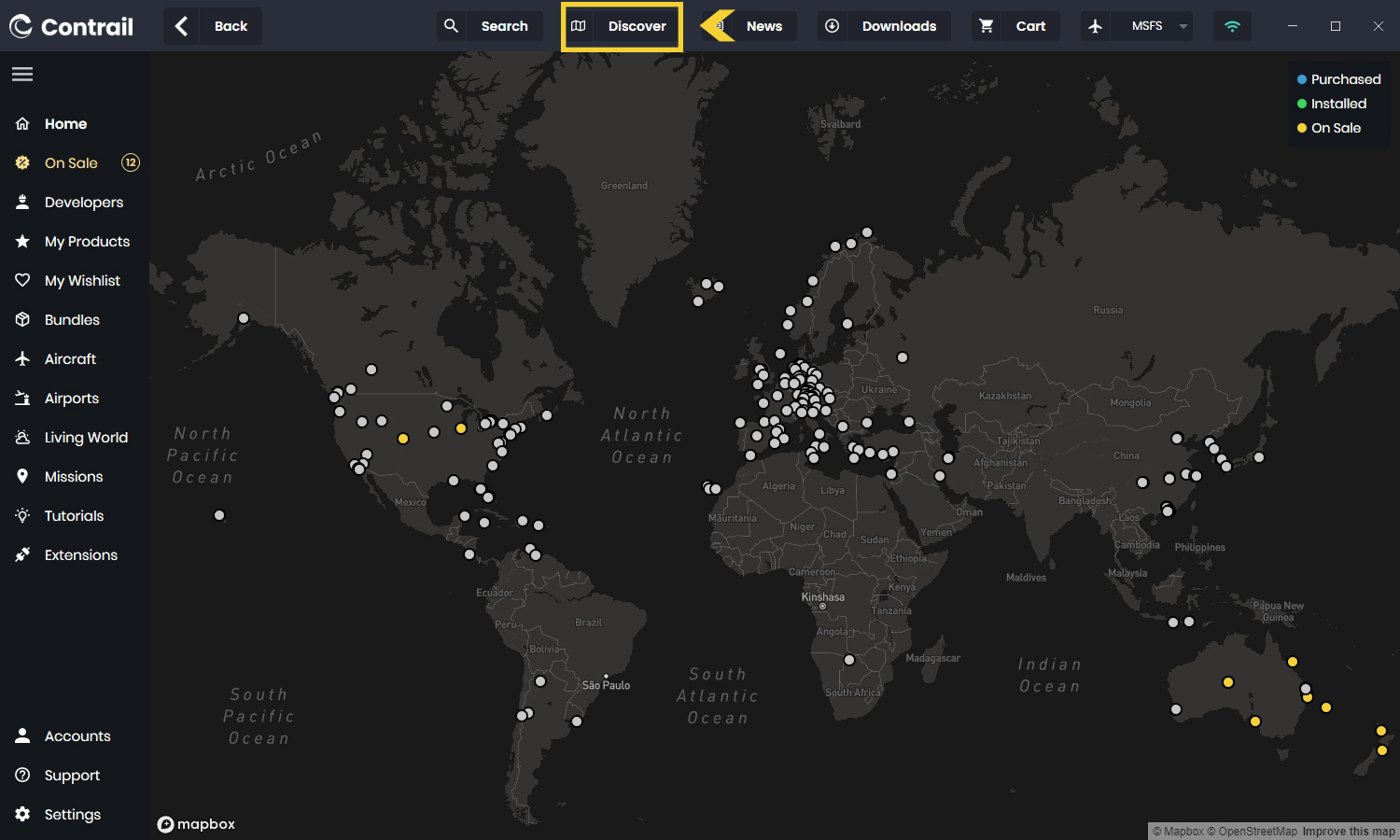The height and width of the screenshot is (840, 1400).
Task: Click the Aircraft plane icon in sidebar
Action: pyautogui.click(x=23, y=359)
